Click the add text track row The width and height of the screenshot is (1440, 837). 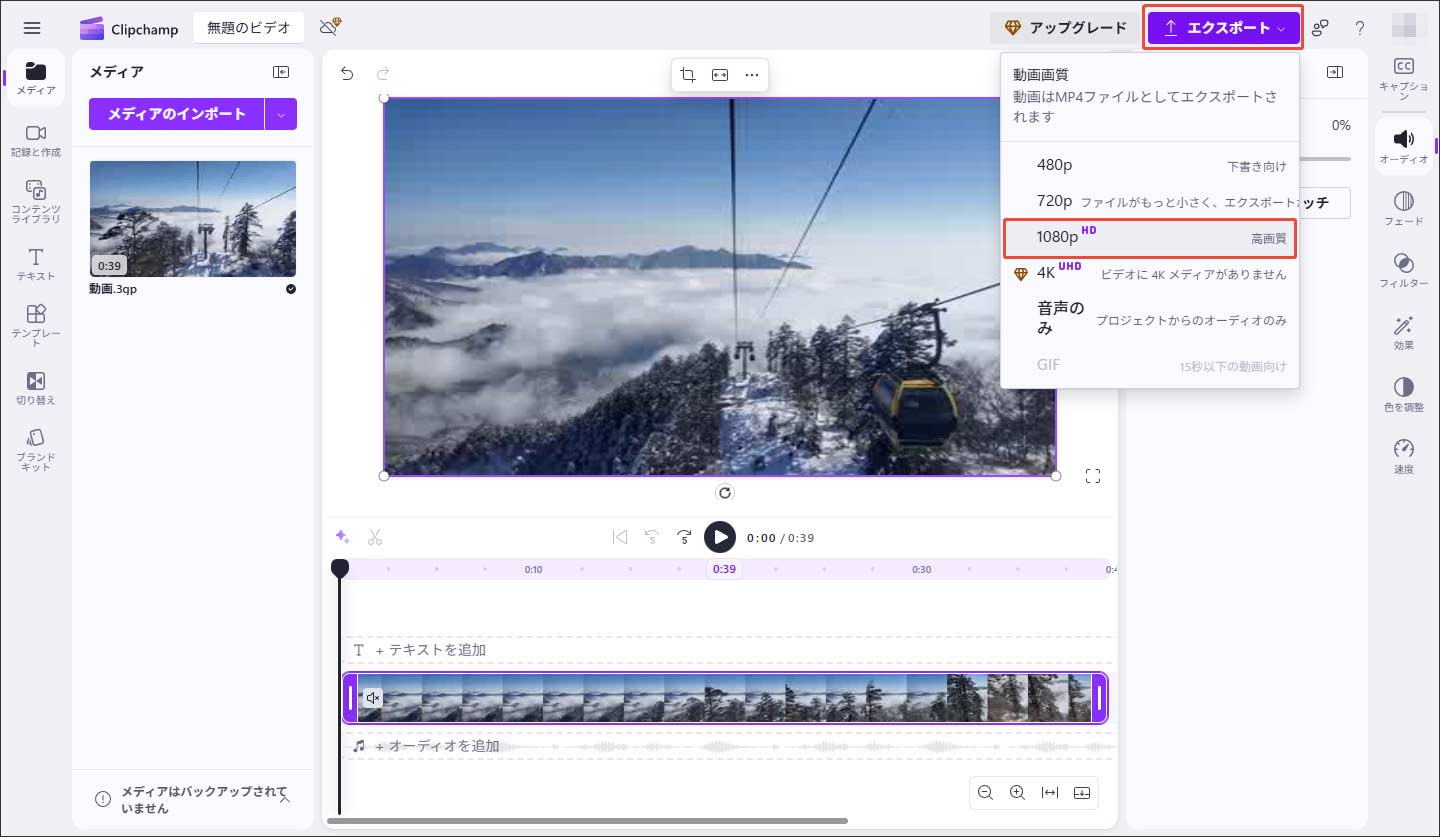pos(730,650)
